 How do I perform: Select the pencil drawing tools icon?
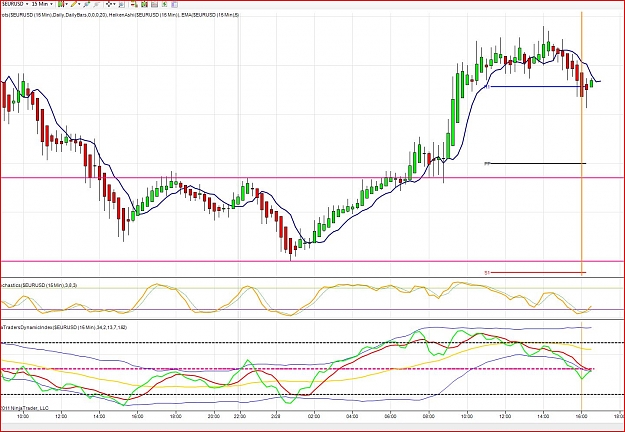coord(74,4)
